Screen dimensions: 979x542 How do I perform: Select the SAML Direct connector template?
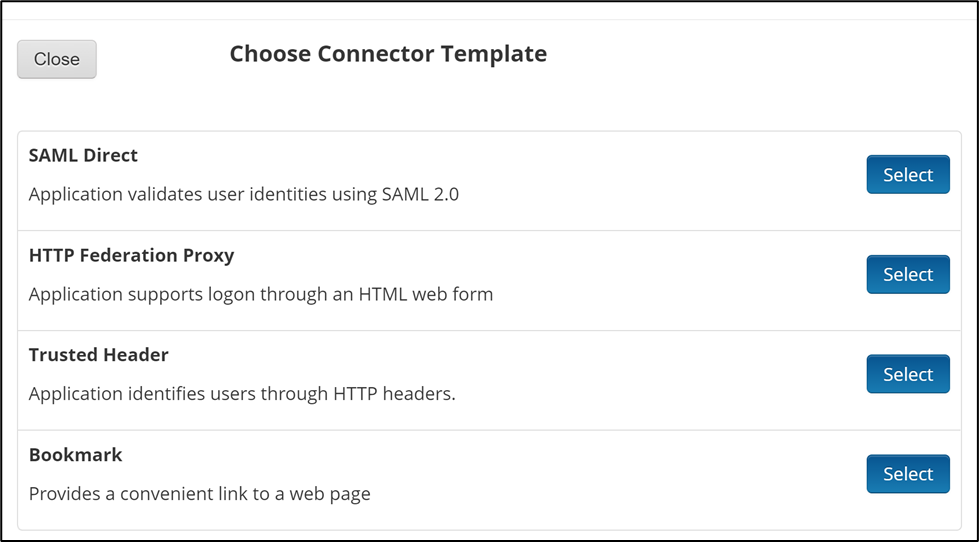907,175
